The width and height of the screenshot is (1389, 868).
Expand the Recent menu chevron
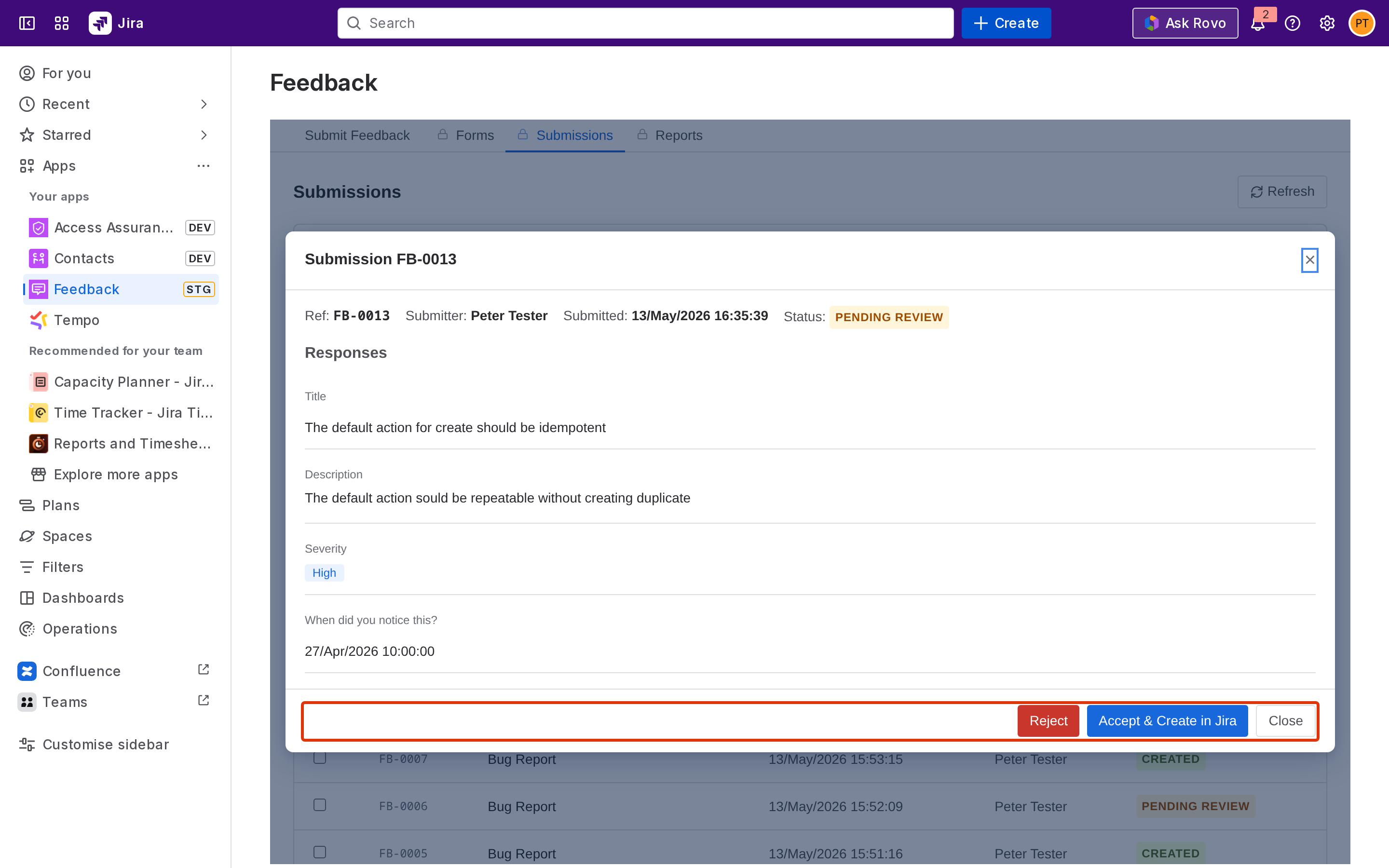click(204, 104)
